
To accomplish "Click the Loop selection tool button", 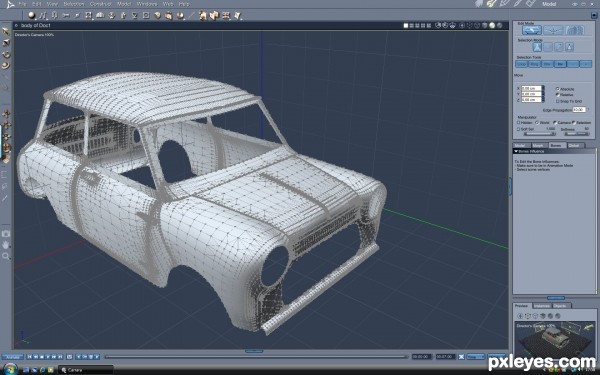I will [x=522, y=64].
